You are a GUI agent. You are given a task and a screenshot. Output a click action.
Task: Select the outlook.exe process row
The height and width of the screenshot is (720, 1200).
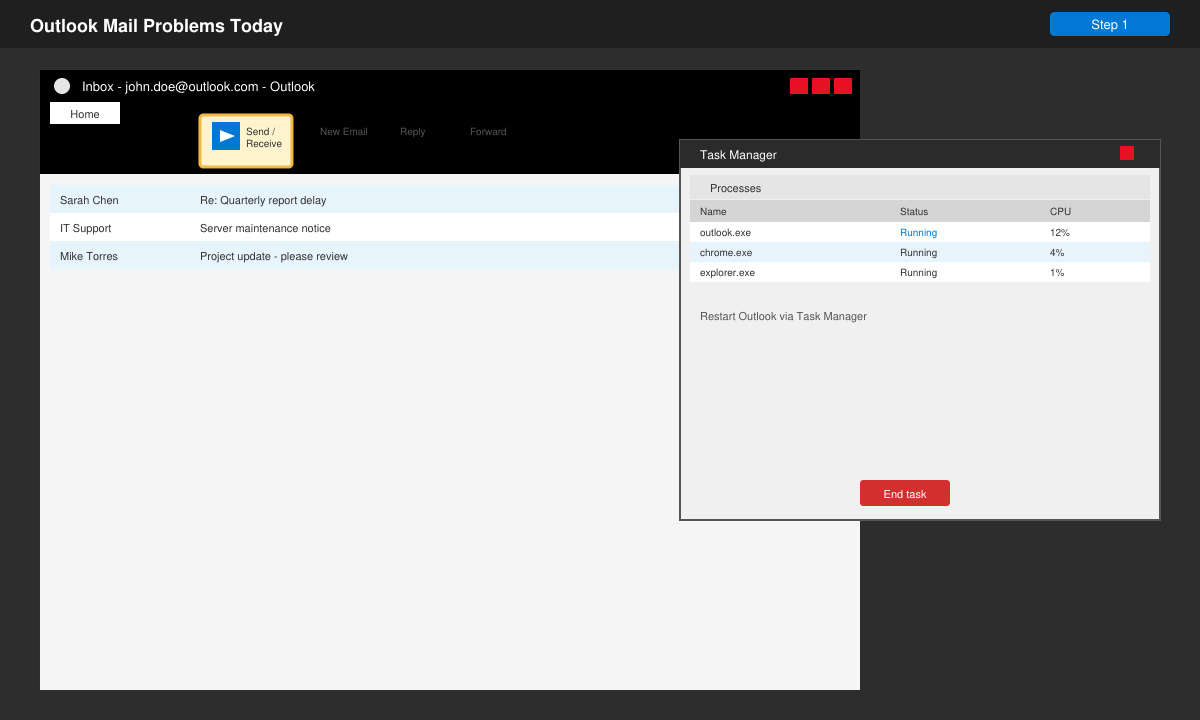pyautogui.click(x=920, y=232)
